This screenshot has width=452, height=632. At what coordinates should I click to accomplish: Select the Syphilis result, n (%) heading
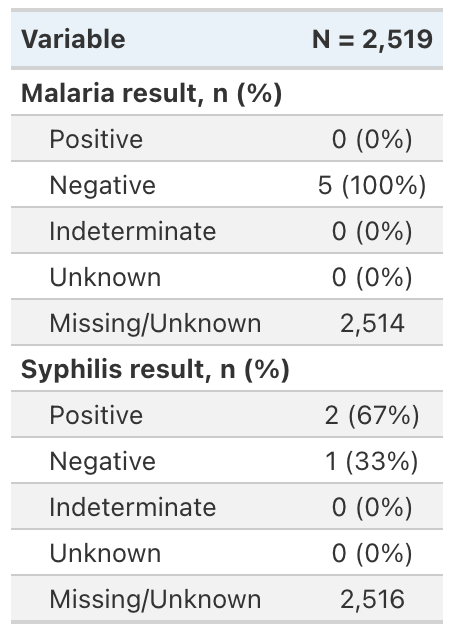(155, 369)
